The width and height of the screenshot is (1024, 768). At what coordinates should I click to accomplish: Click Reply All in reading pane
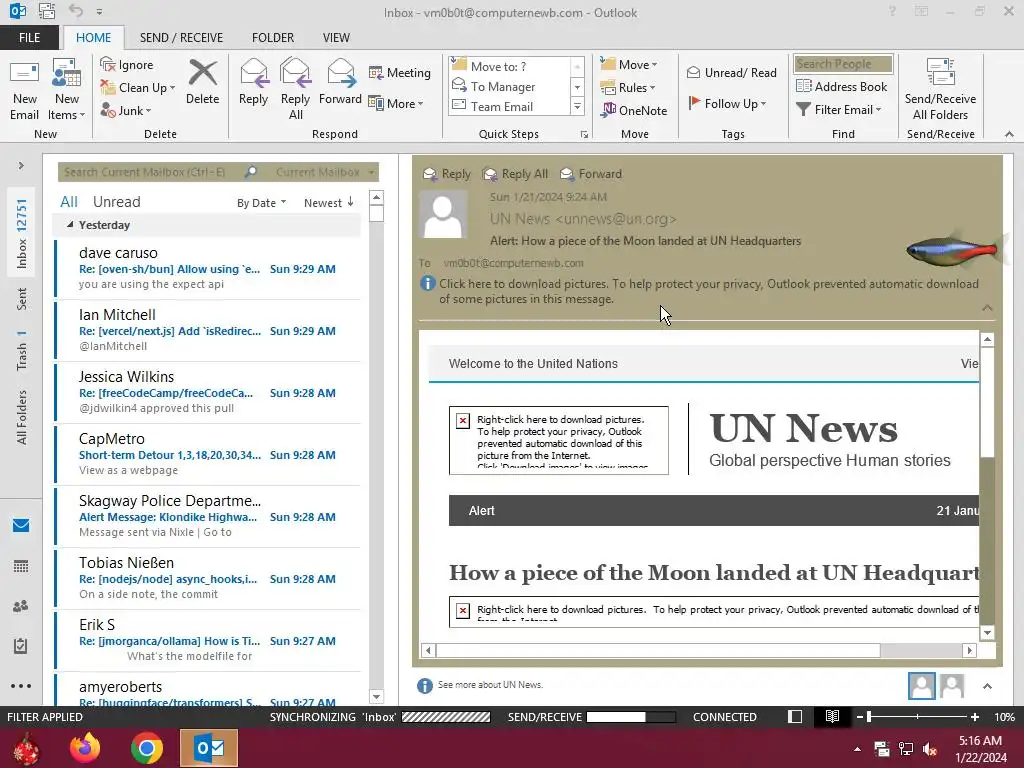pos(515,174)
